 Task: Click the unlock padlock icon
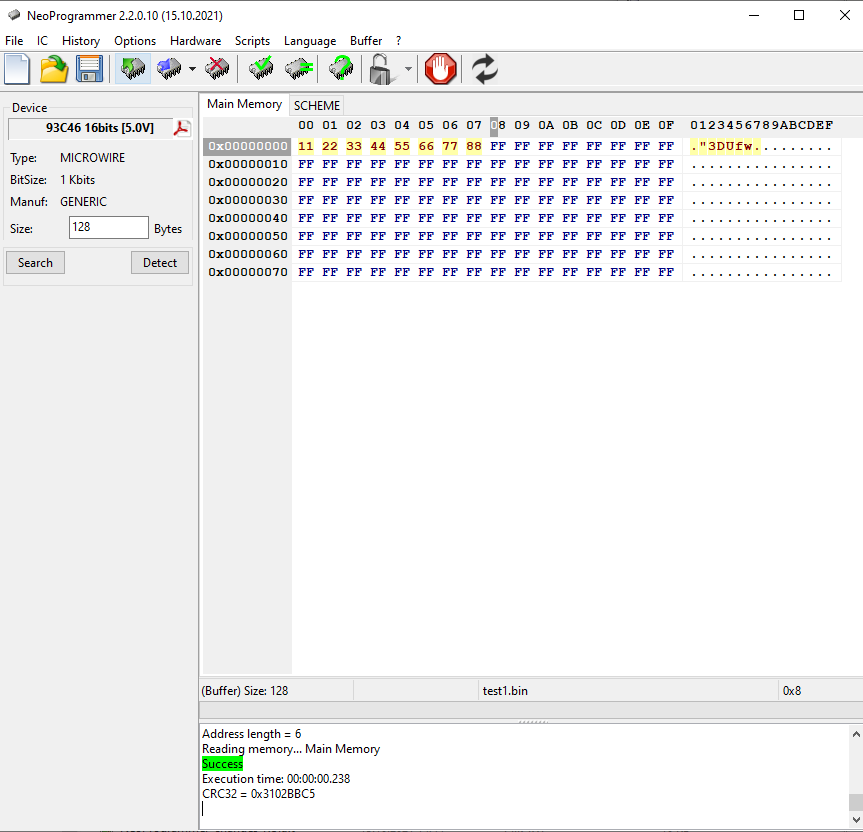click(x=381, y=69)
